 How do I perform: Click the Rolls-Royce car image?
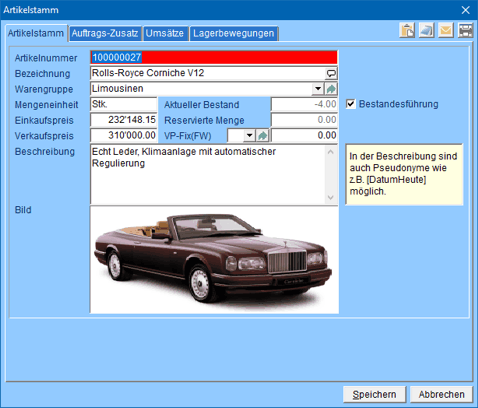[x=214, y=260]
